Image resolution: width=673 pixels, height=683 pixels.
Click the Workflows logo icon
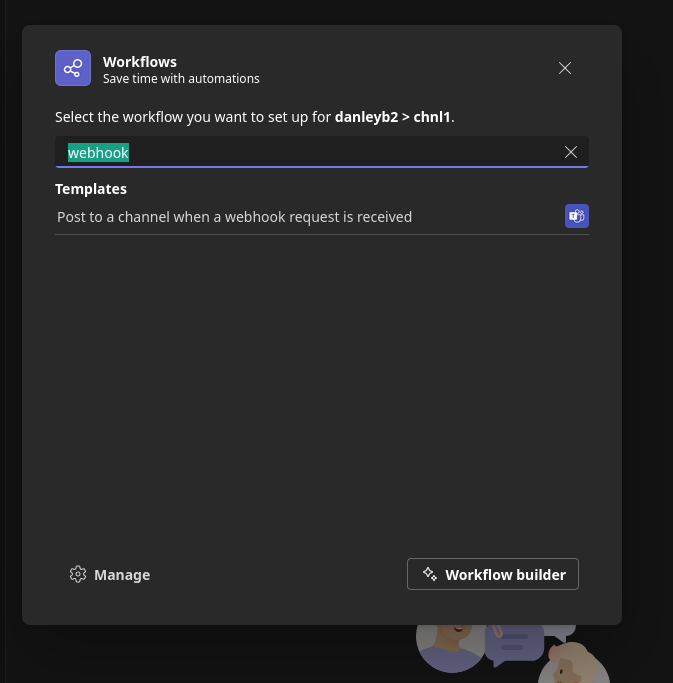pos(73,68)
